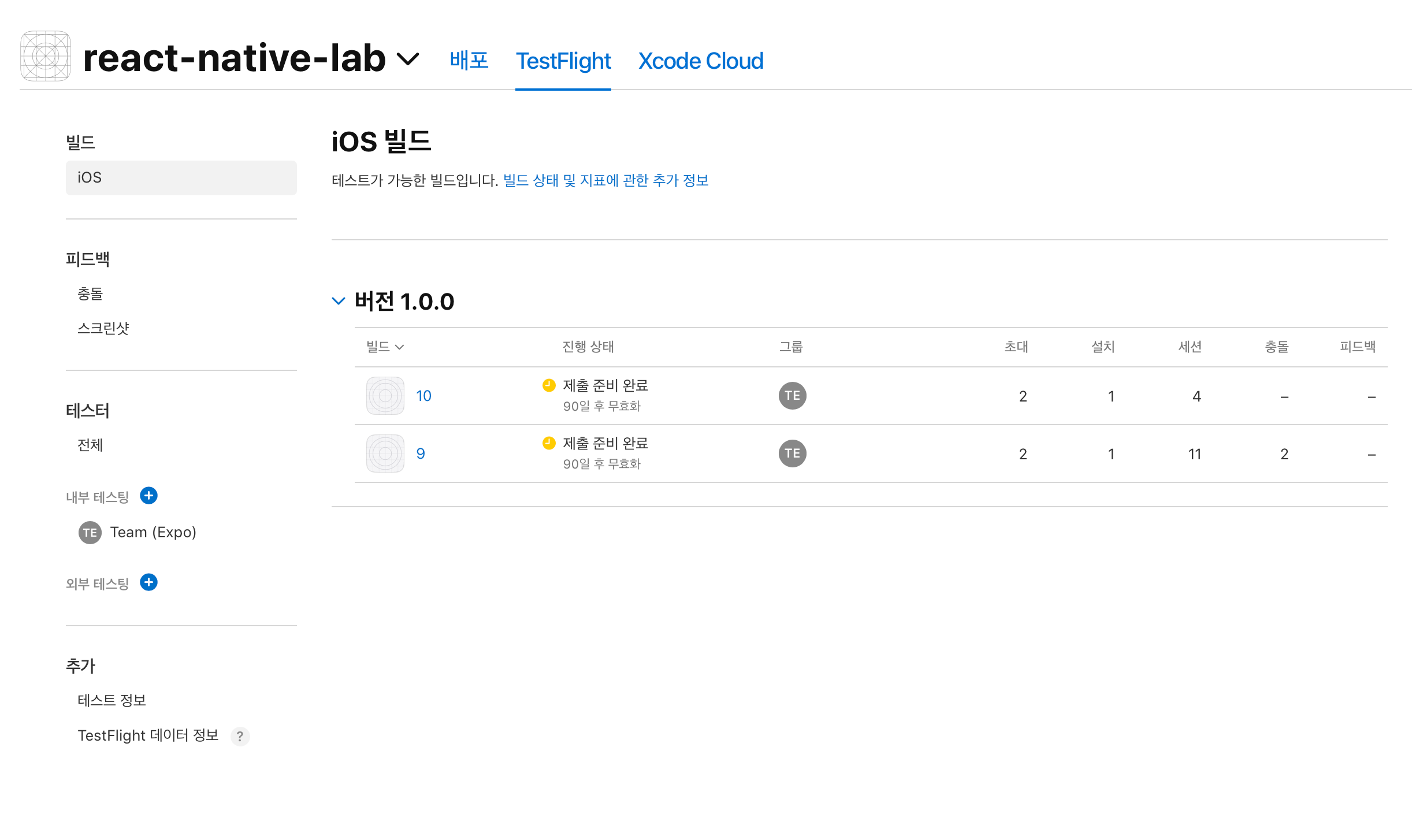The height and width of the screenshot is (840, 1412).
Task: Select the TestFlight tab
Action: click(x=563, y=61)
